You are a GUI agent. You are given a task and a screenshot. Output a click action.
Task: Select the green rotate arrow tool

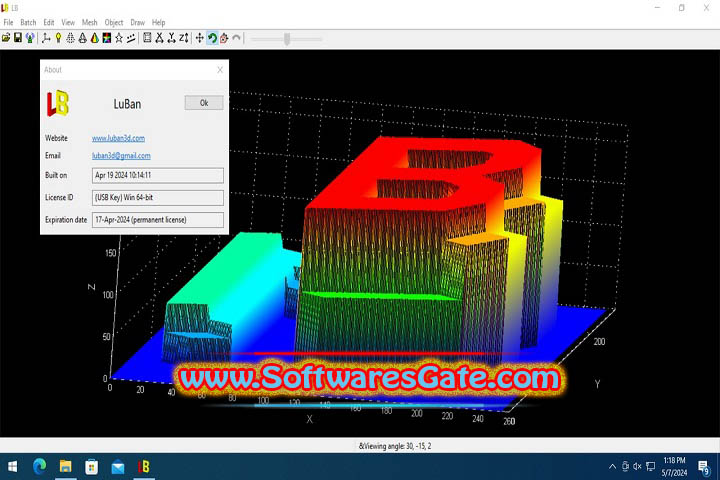click(212, 38)
